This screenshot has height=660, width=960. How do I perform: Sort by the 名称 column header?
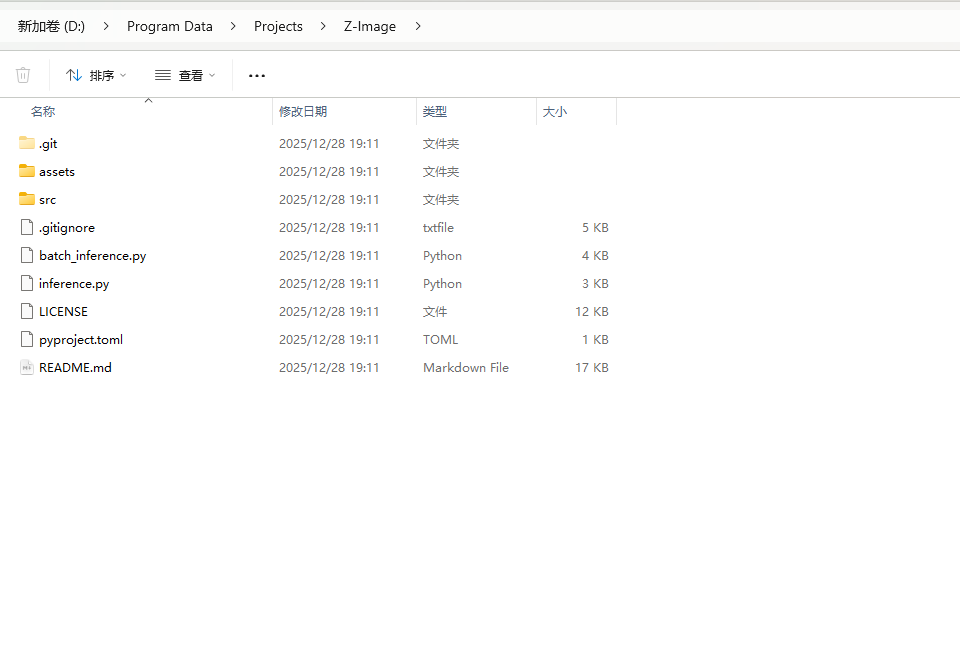coord(43,112)
